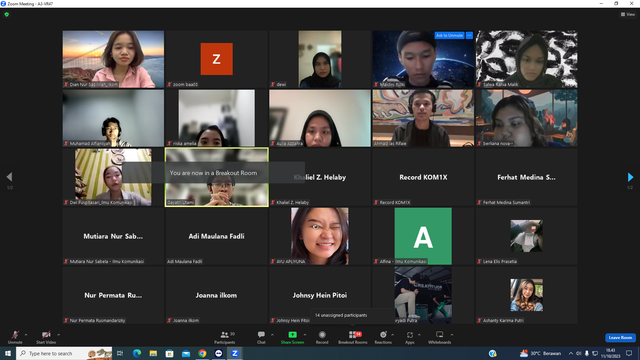Viewport: 640px width, 360px height.
Task: Go to previous gallery page arrow
Action: pos(9,177)
